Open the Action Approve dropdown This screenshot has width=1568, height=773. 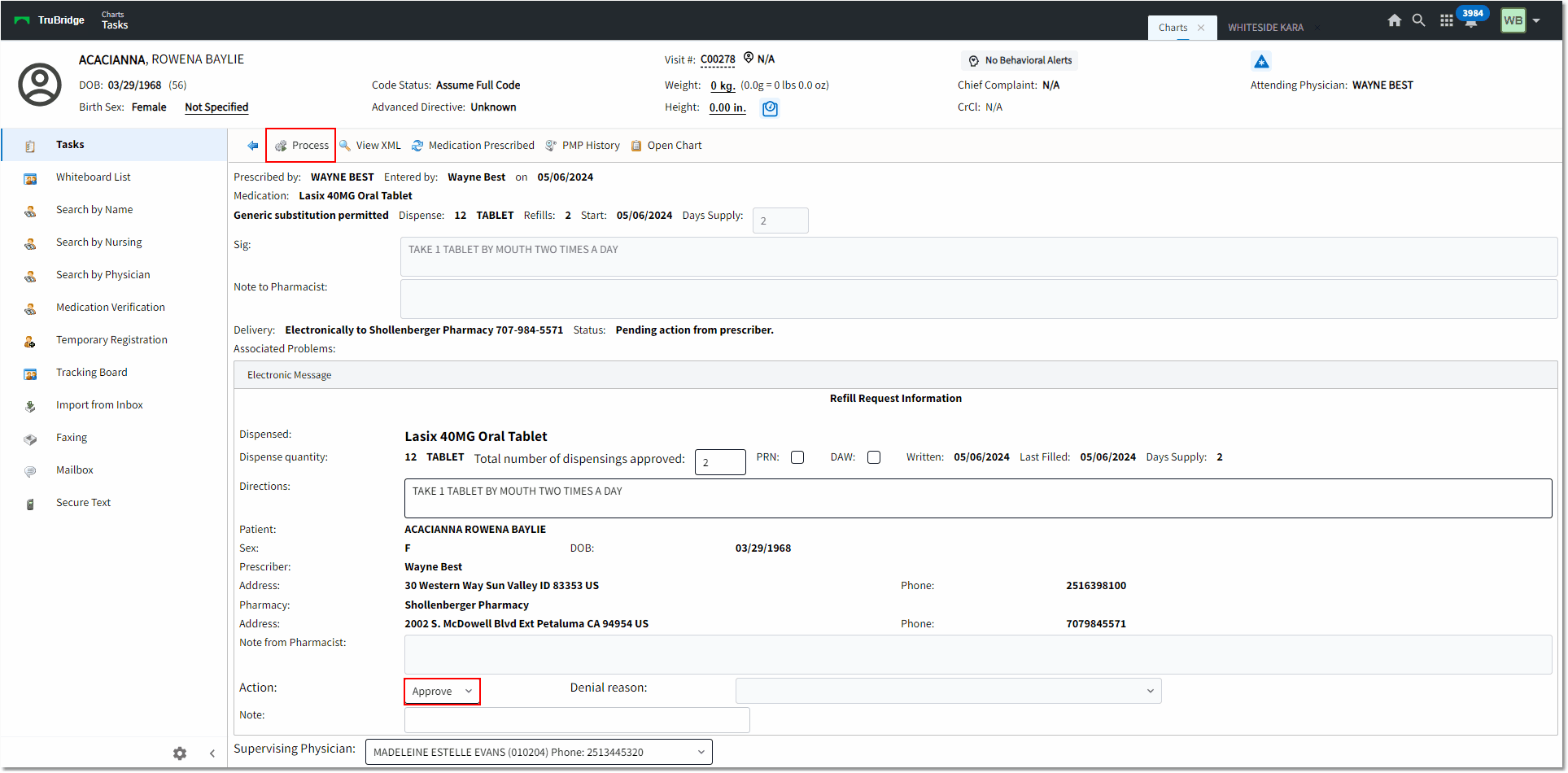(x=442, y=691)
